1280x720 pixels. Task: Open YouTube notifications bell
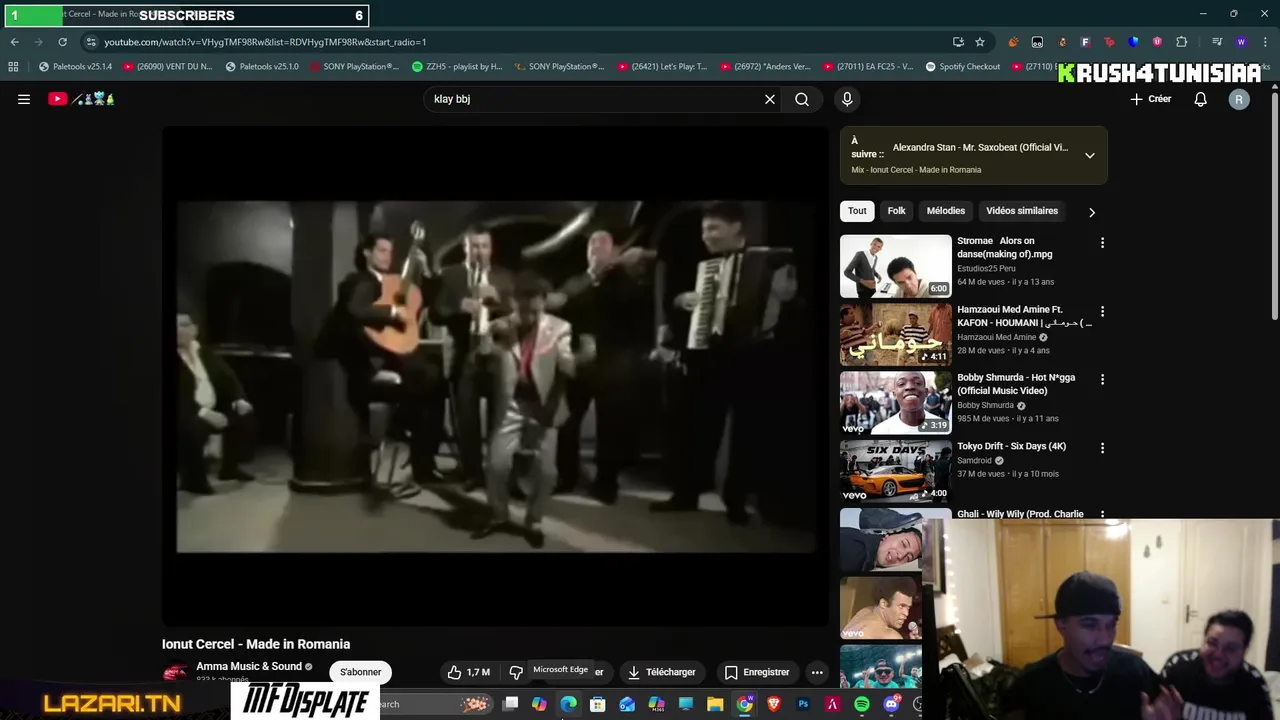pyautogui.click(x=1201, y=99)
